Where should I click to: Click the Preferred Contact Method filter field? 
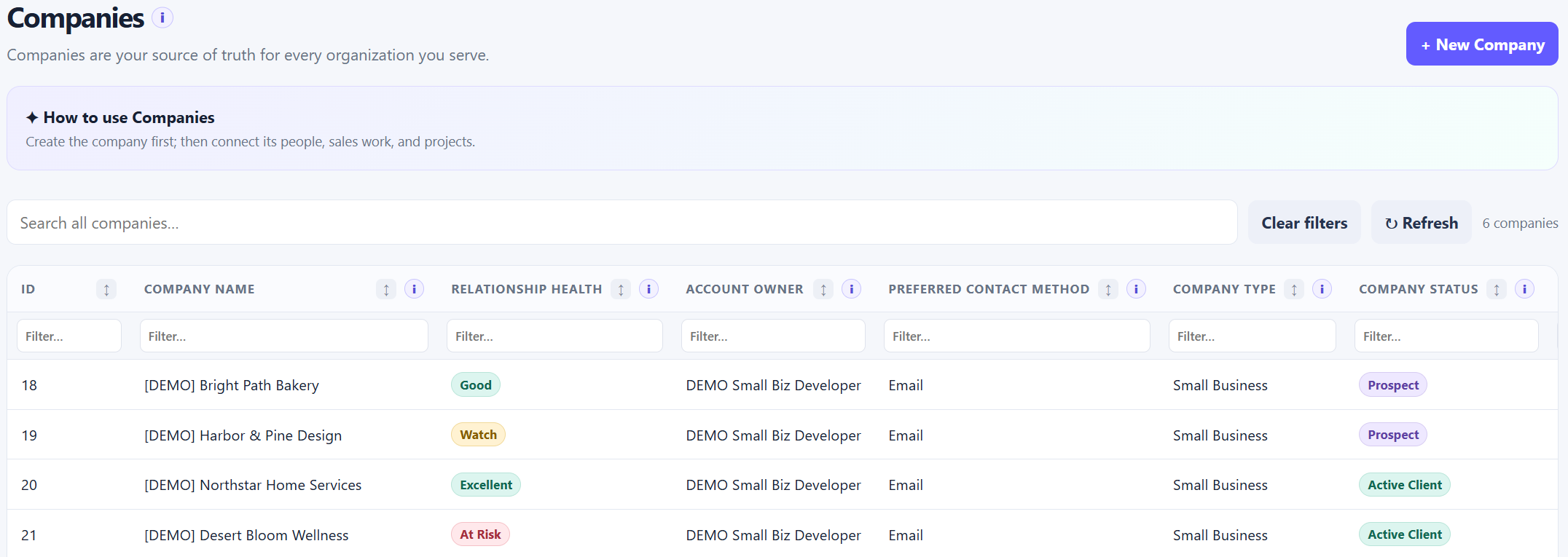[1017, 336]
